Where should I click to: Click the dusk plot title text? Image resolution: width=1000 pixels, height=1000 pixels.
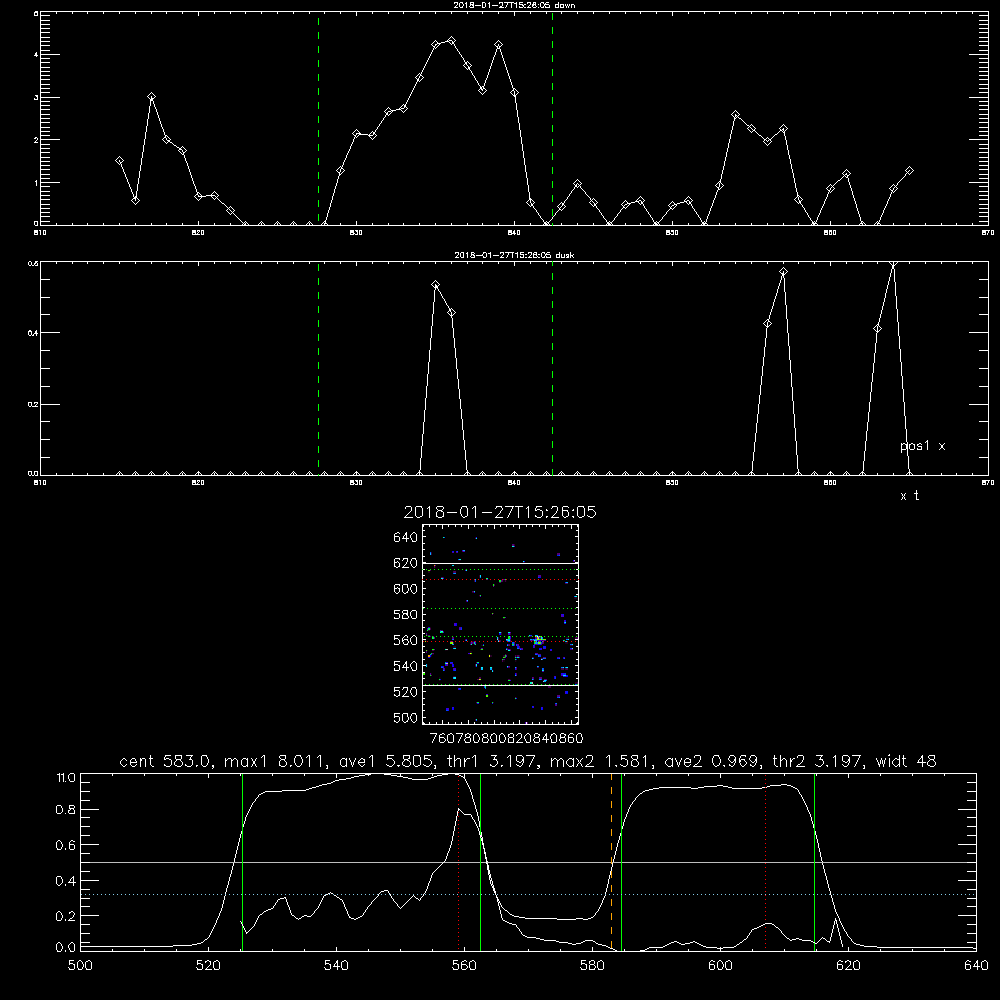[514, 255]
